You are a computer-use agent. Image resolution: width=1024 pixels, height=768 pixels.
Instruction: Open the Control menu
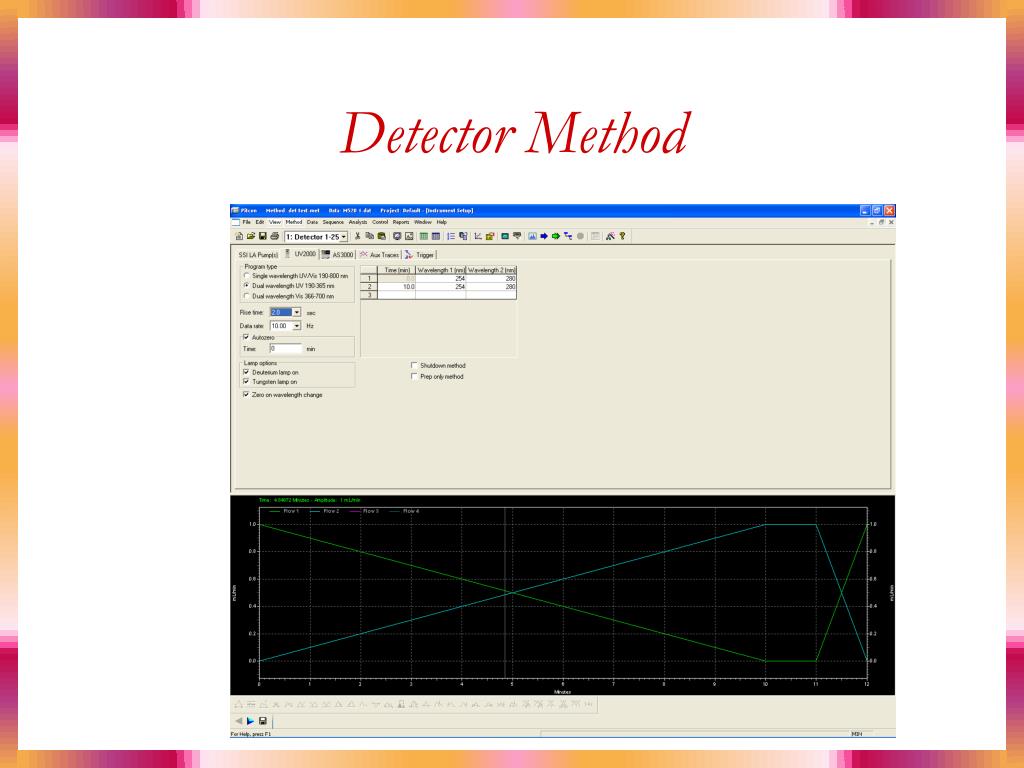[380, 222]
